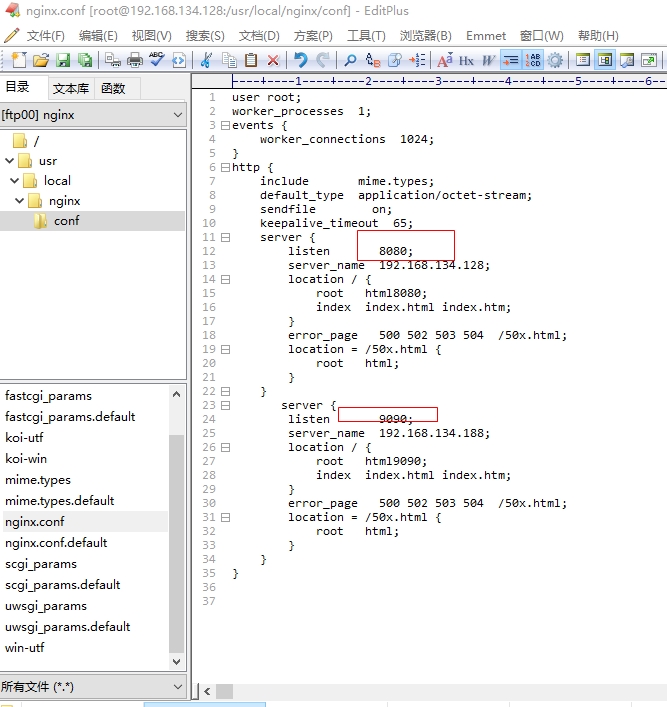
Task: Select the conf folder in tree
Action: point(66,221)
